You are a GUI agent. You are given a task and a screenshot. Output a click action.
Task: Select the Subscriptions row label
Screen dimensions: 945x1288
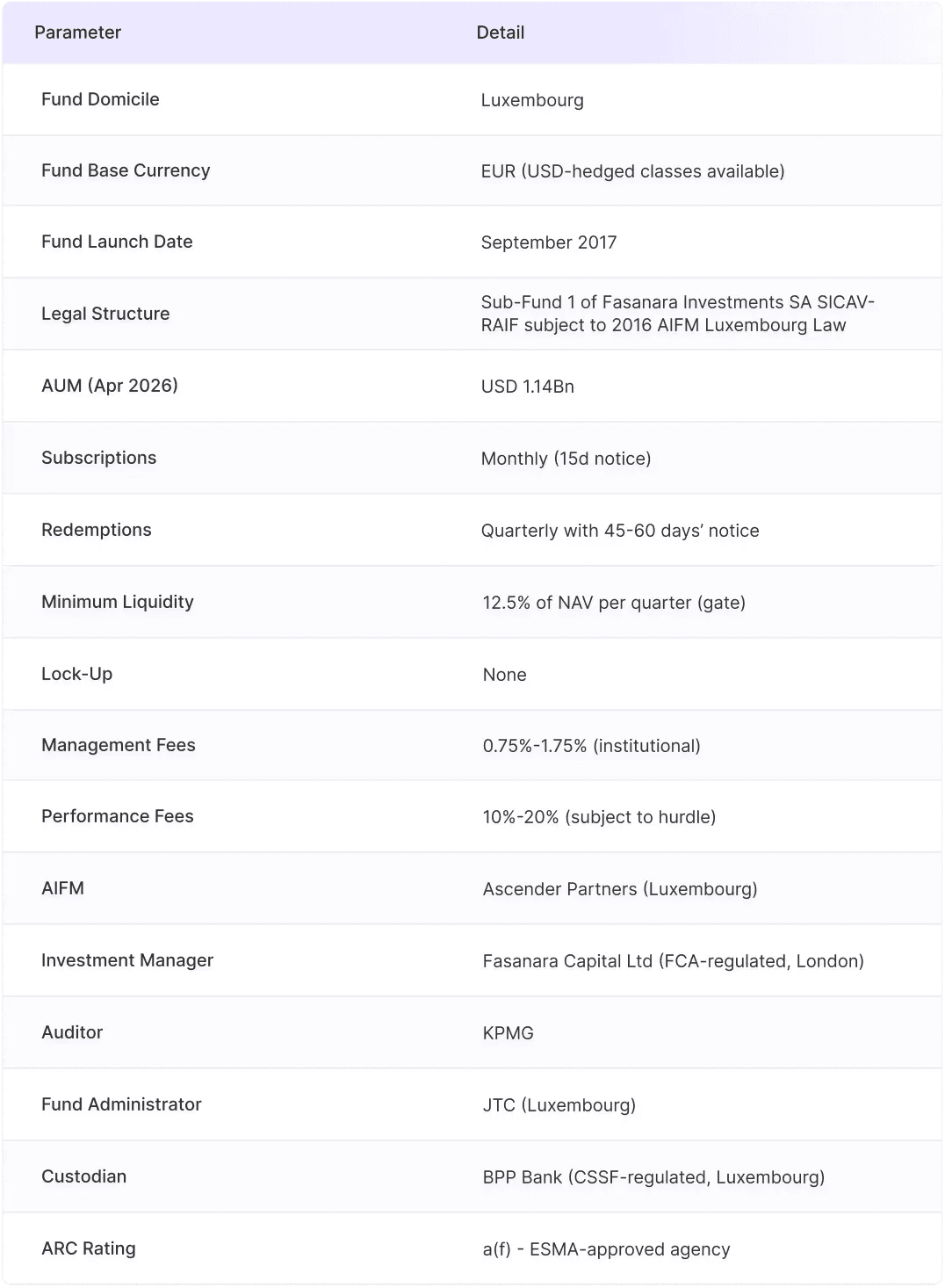(x=98, y=458)
